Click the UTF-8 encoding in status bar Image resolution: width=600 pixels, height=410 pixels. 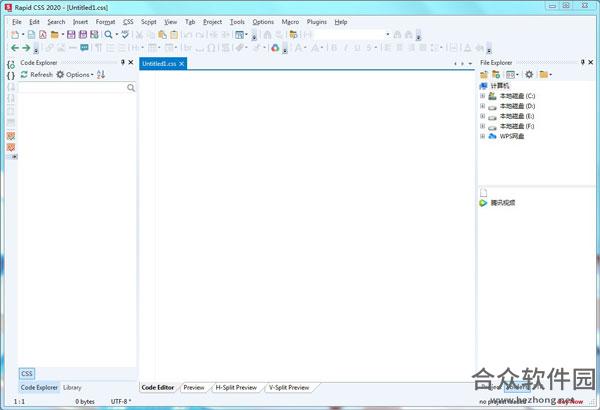[x=121, y=402]
